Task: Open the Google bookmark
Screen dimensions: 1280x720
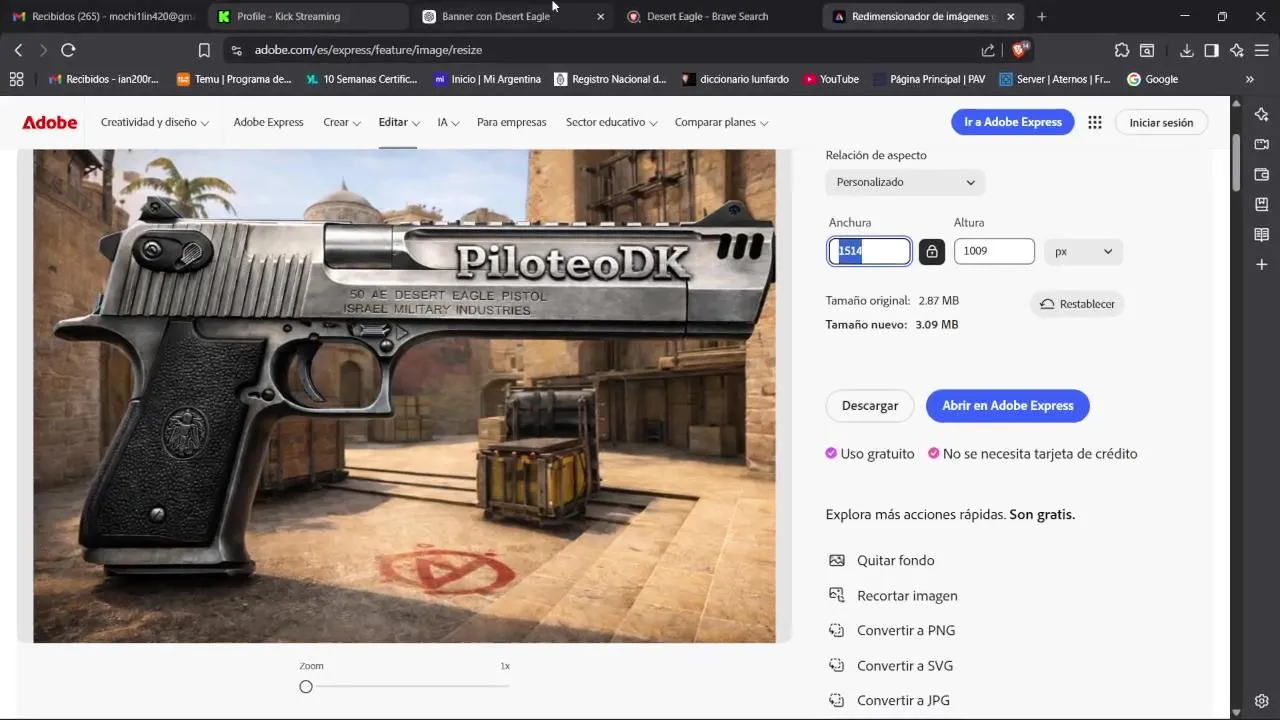Action: click(1153, 79)
